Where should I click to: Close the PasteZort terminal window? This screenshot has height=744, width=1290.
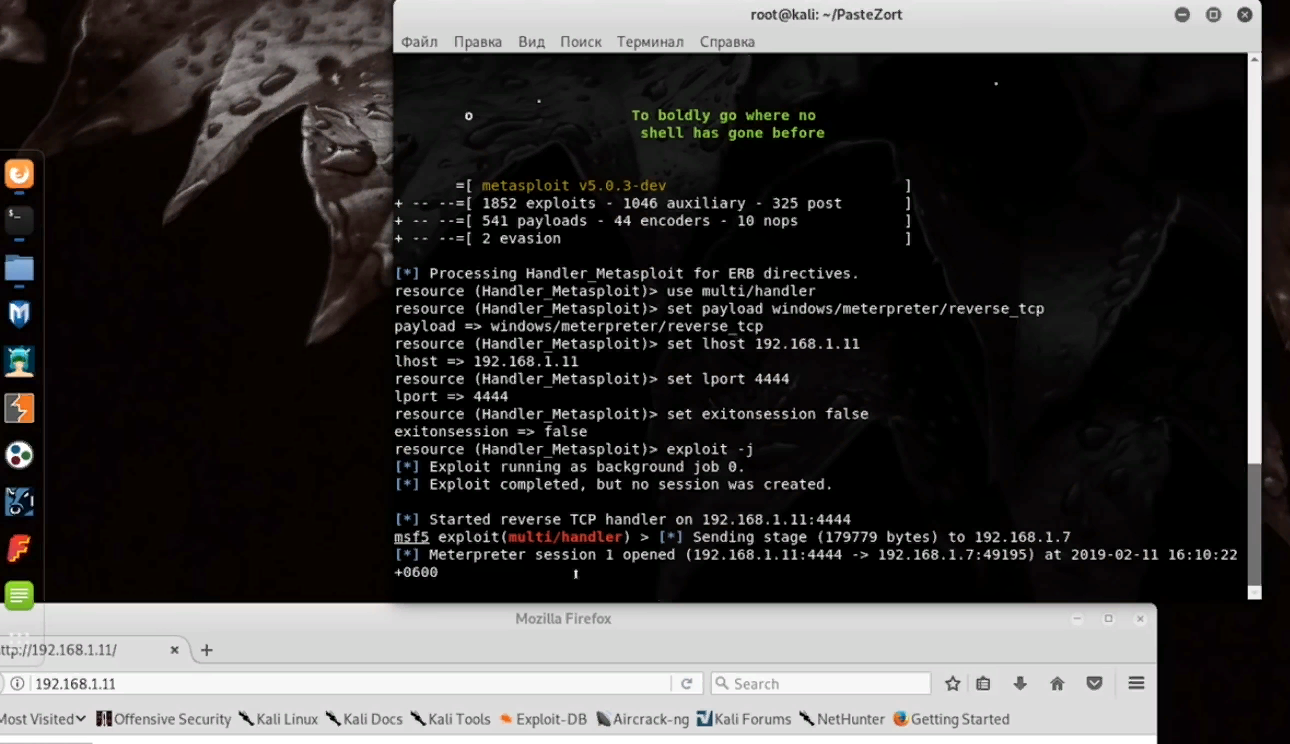(x=1244, y=15)
